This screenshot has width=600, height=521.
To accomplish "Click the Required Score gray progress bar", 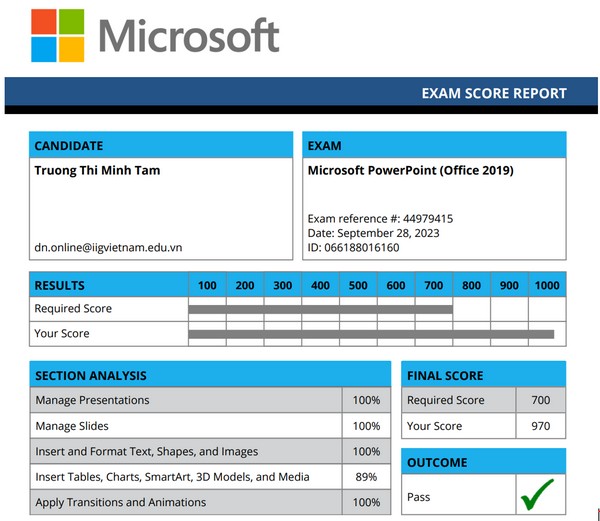I will click(320, 309).
